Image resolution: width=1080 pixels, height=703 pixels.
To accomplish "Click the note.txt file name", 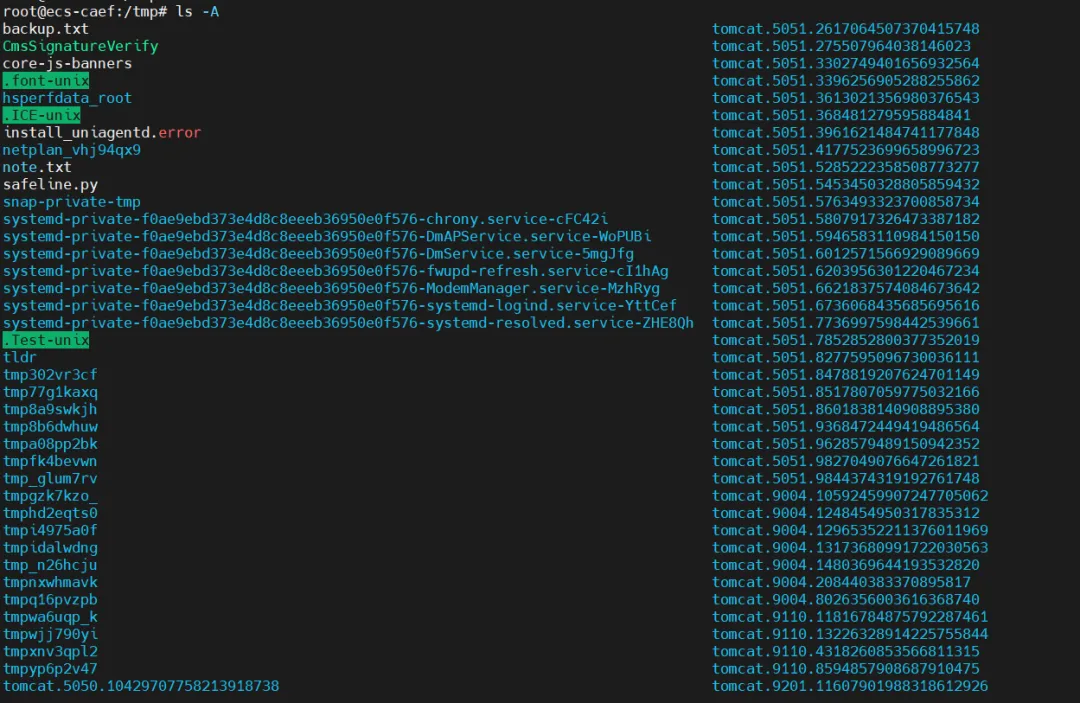I will 37,167.
